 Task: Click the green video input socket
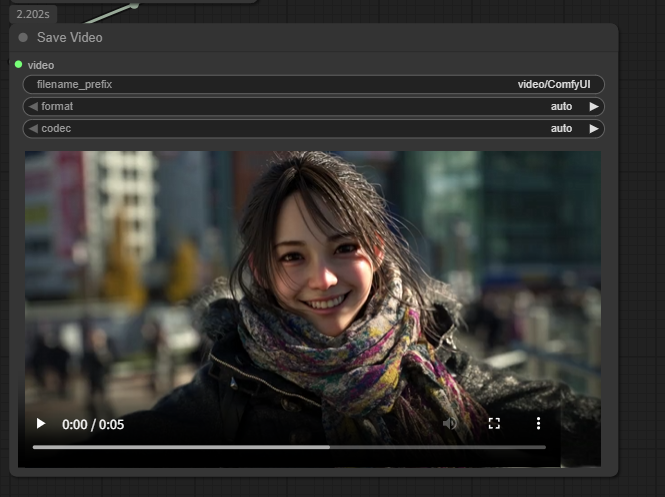coord(19,64)
